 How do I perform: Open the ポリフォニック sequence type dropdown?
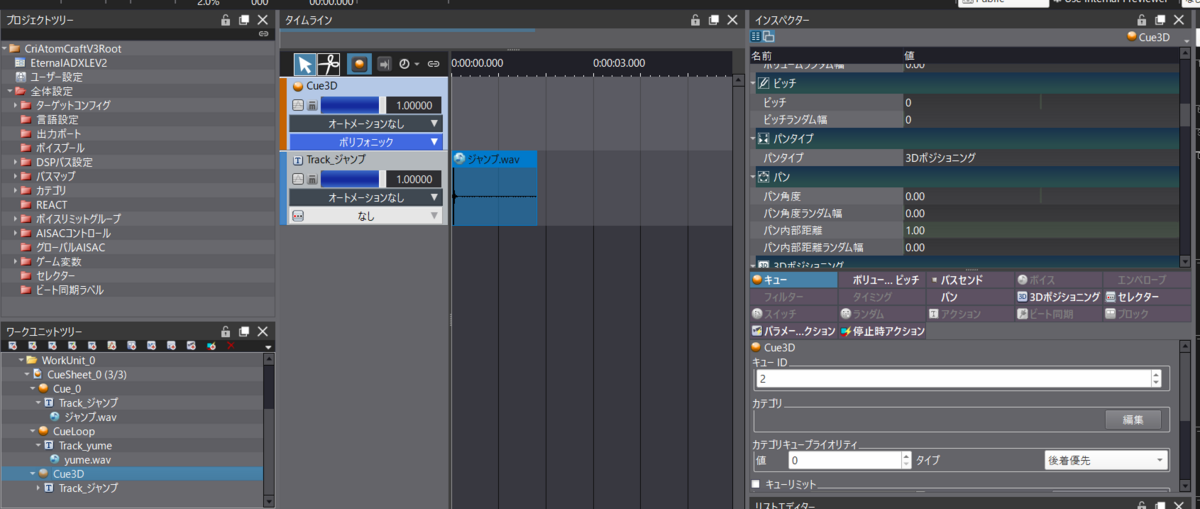coord(366,142)
